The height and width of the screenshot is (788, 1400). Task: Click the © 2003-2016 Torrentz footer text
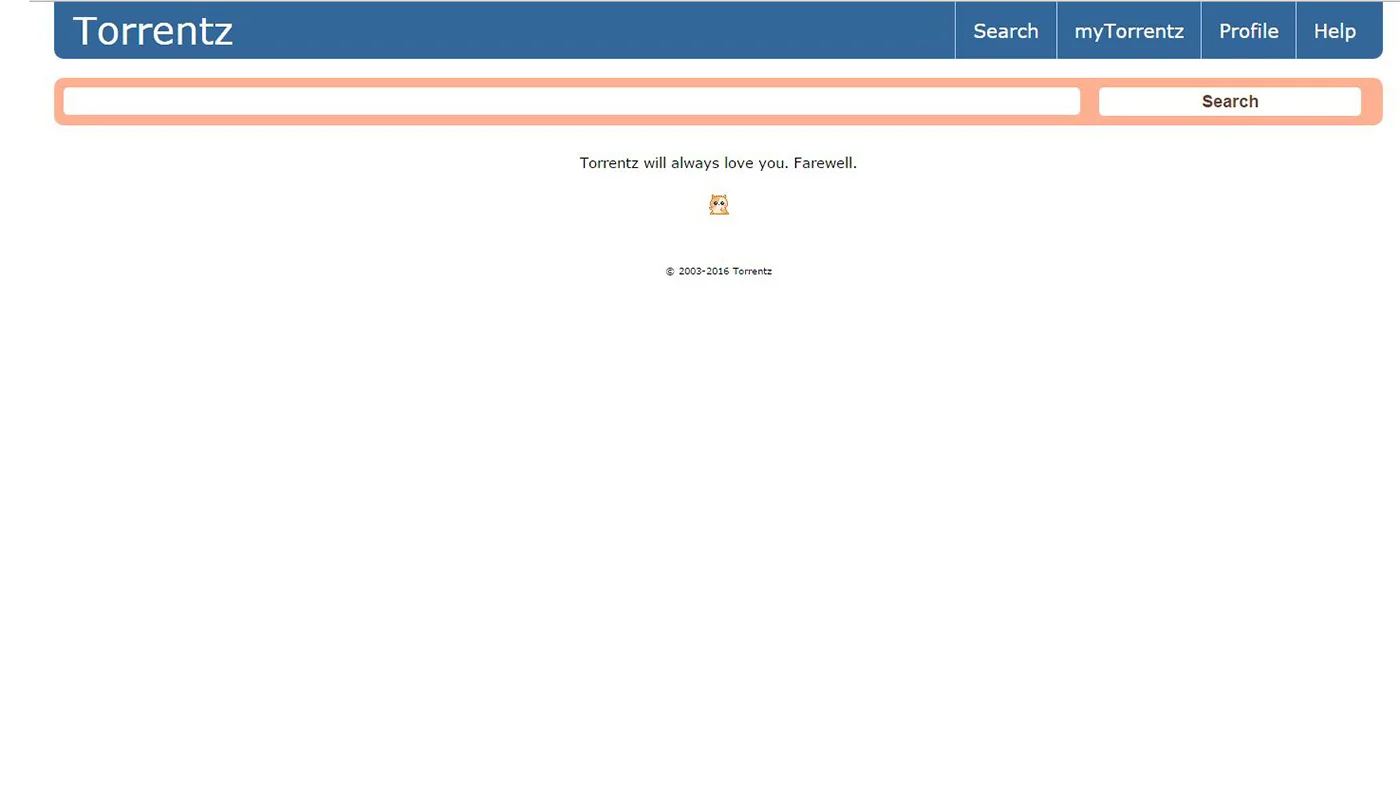[x=719, y=271]
